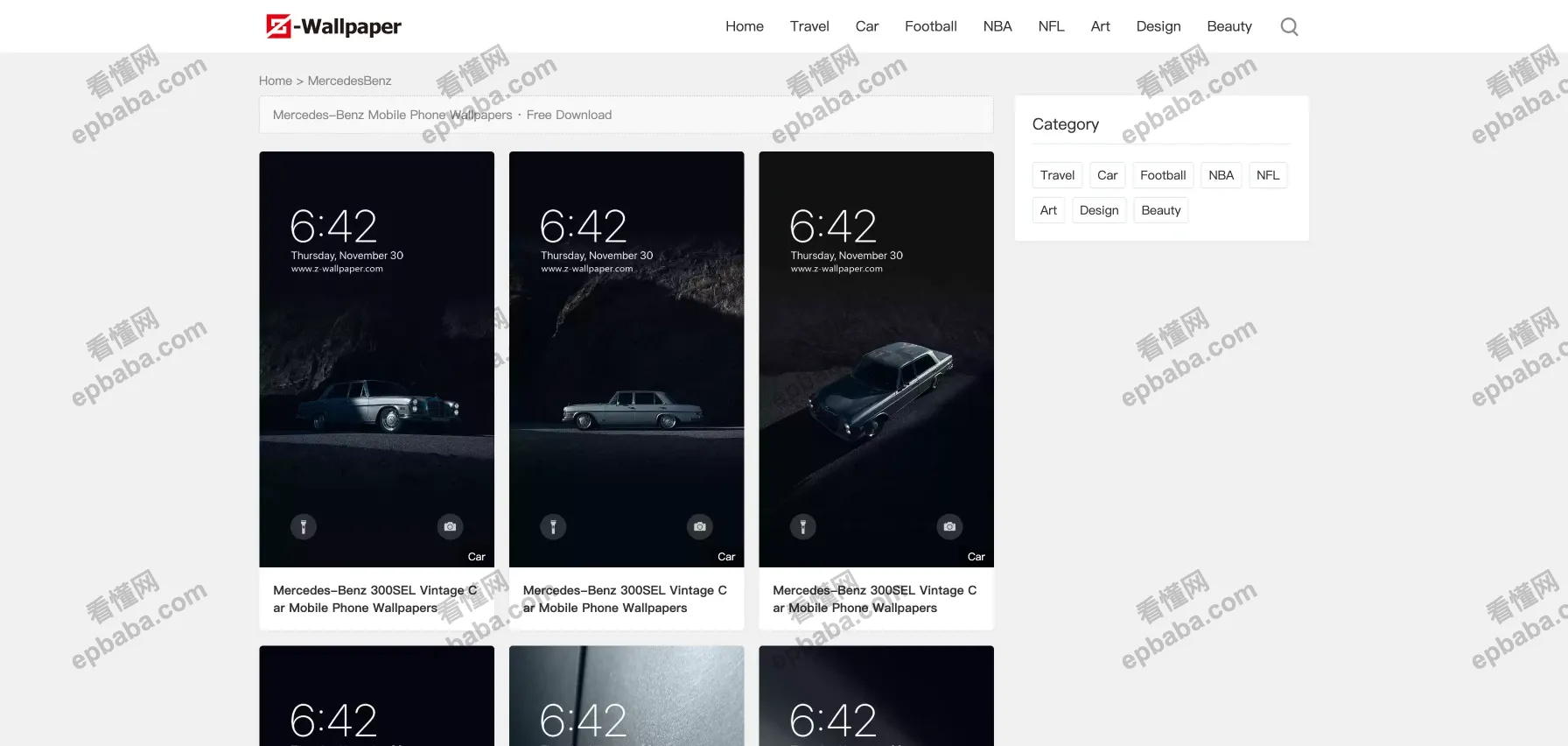Viewport: 1568px width, 746px height.
Task: Open the top-angle Mercedes wallpaper thumbnail
Action: pyautogui.click(x=876, y=368)
